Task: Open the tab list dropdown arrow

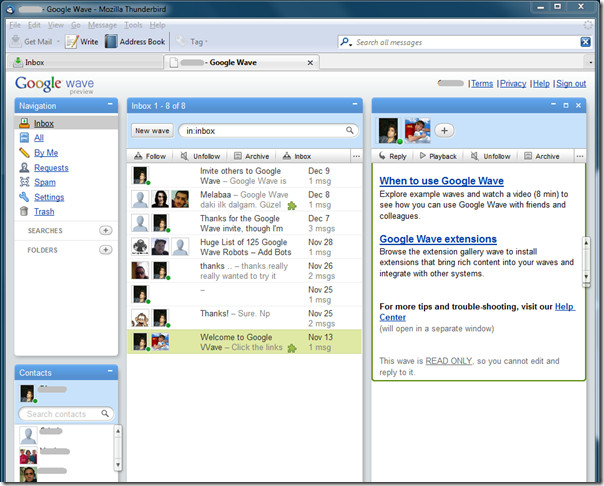Action: point(591,62)
